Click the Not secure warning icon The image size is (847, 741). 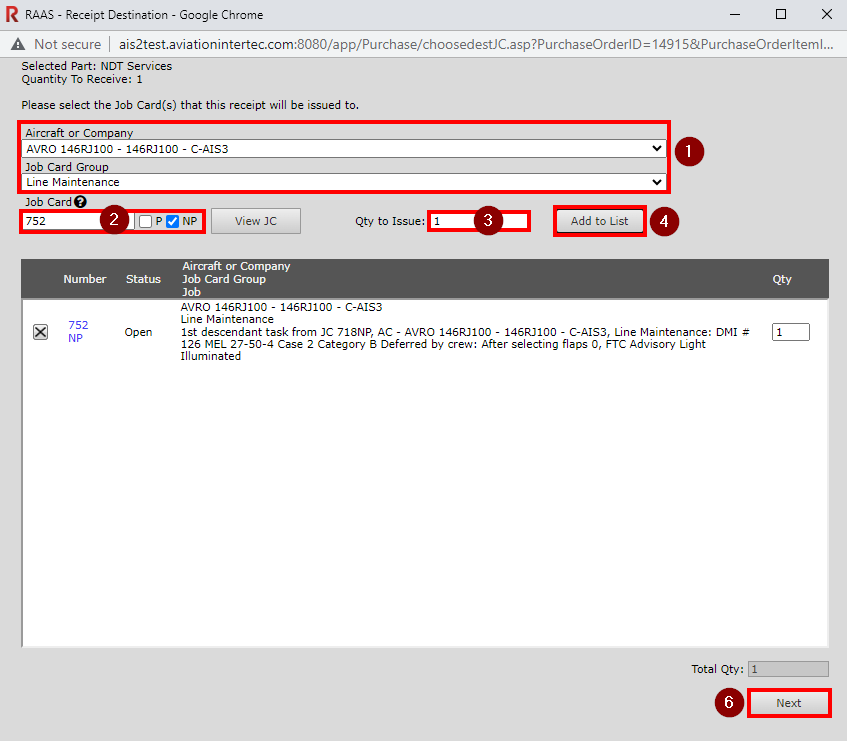(x=18, y=44)
